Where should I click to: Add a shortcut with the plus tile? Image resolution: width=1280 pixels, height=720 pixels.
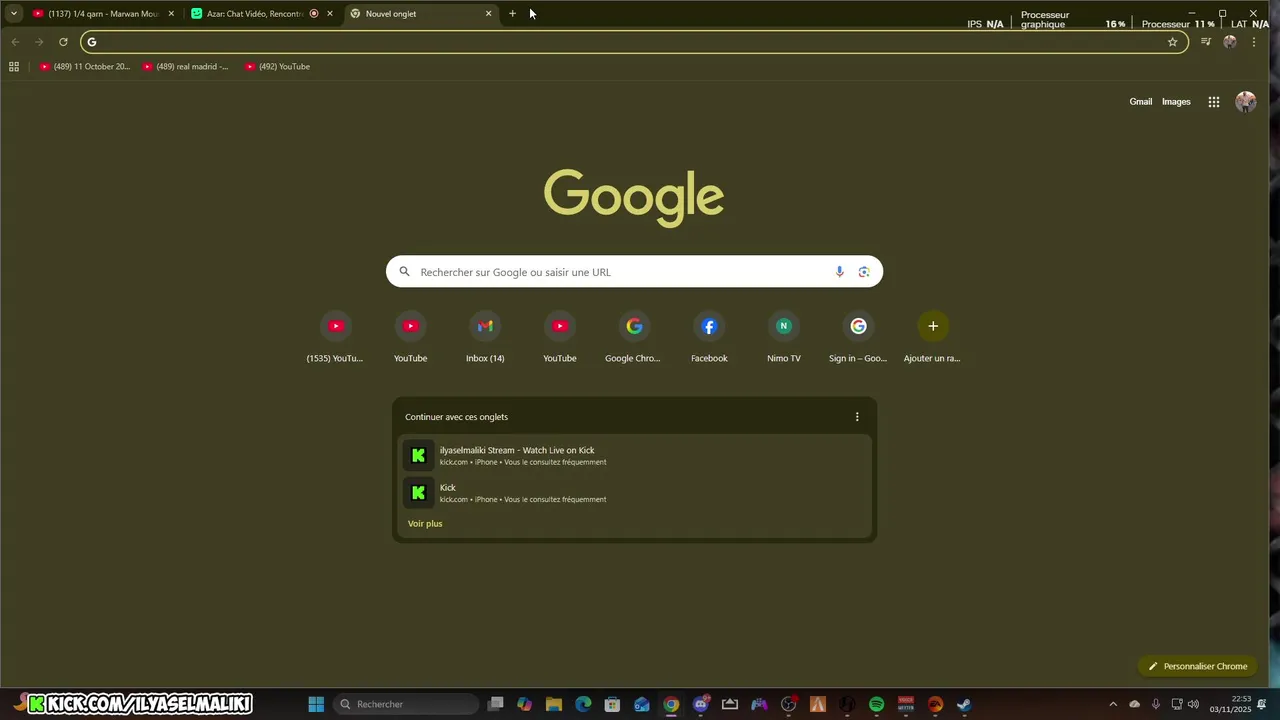point(933,337)
